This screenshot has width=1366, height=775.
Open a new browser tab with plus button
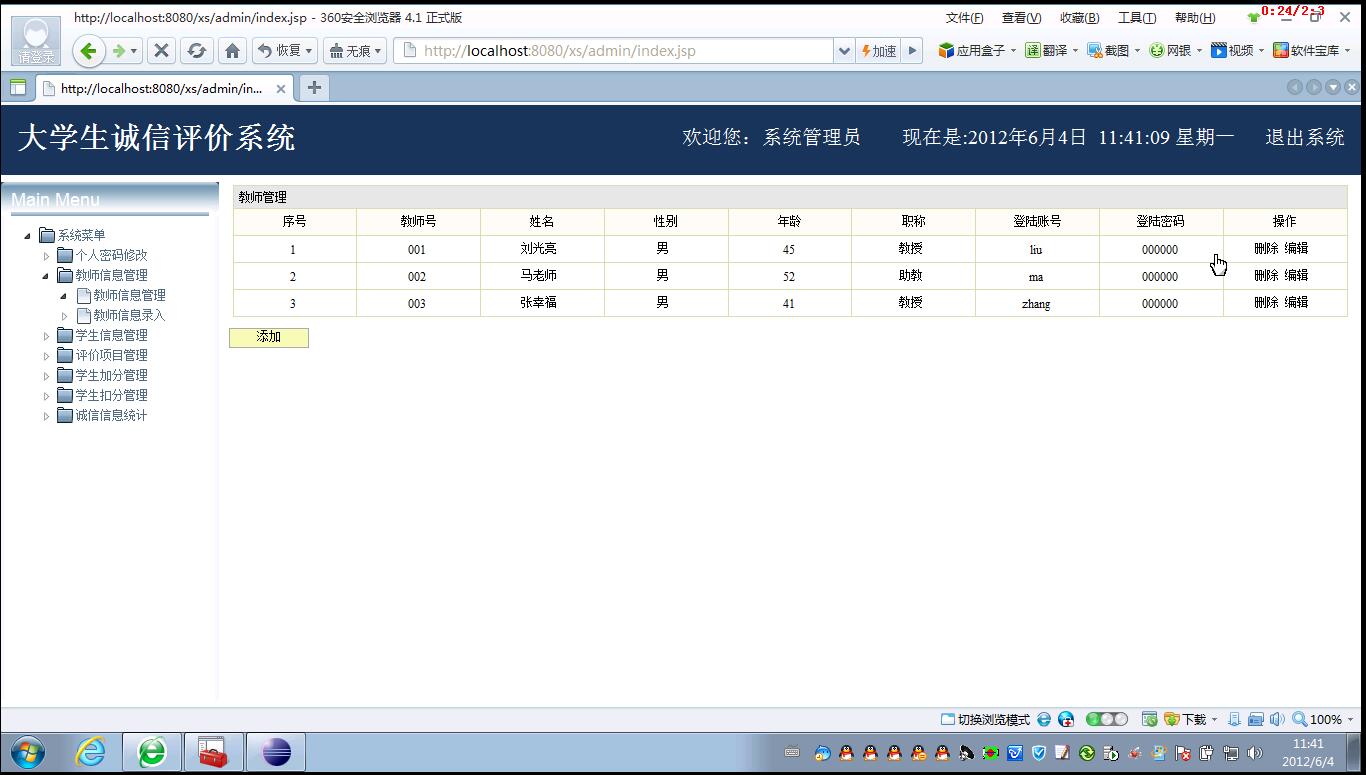314,88
